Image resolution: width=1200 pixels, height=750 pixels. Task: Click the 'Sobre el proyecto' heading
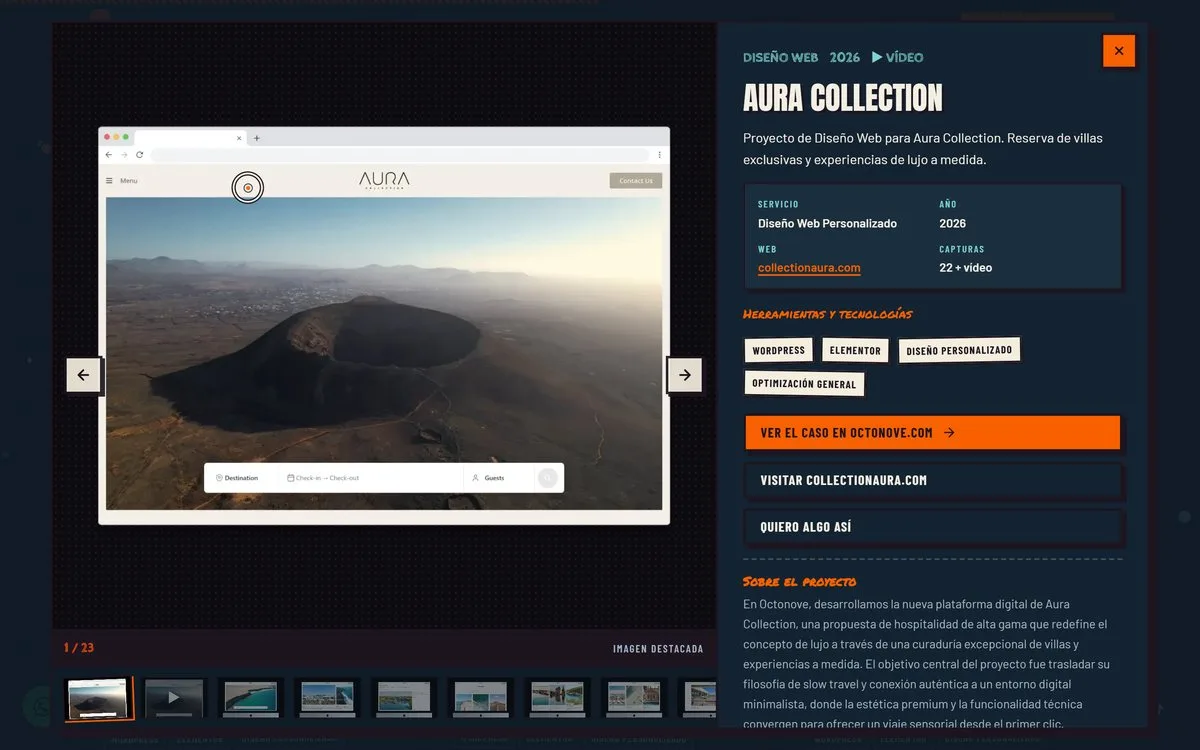(x=799, y=582)
